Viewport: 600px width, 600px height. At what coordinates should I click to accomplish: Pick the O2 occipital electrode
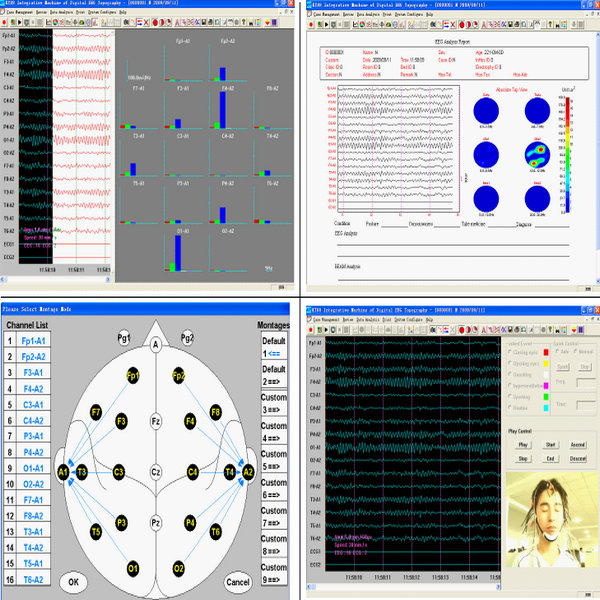point(180,567)
